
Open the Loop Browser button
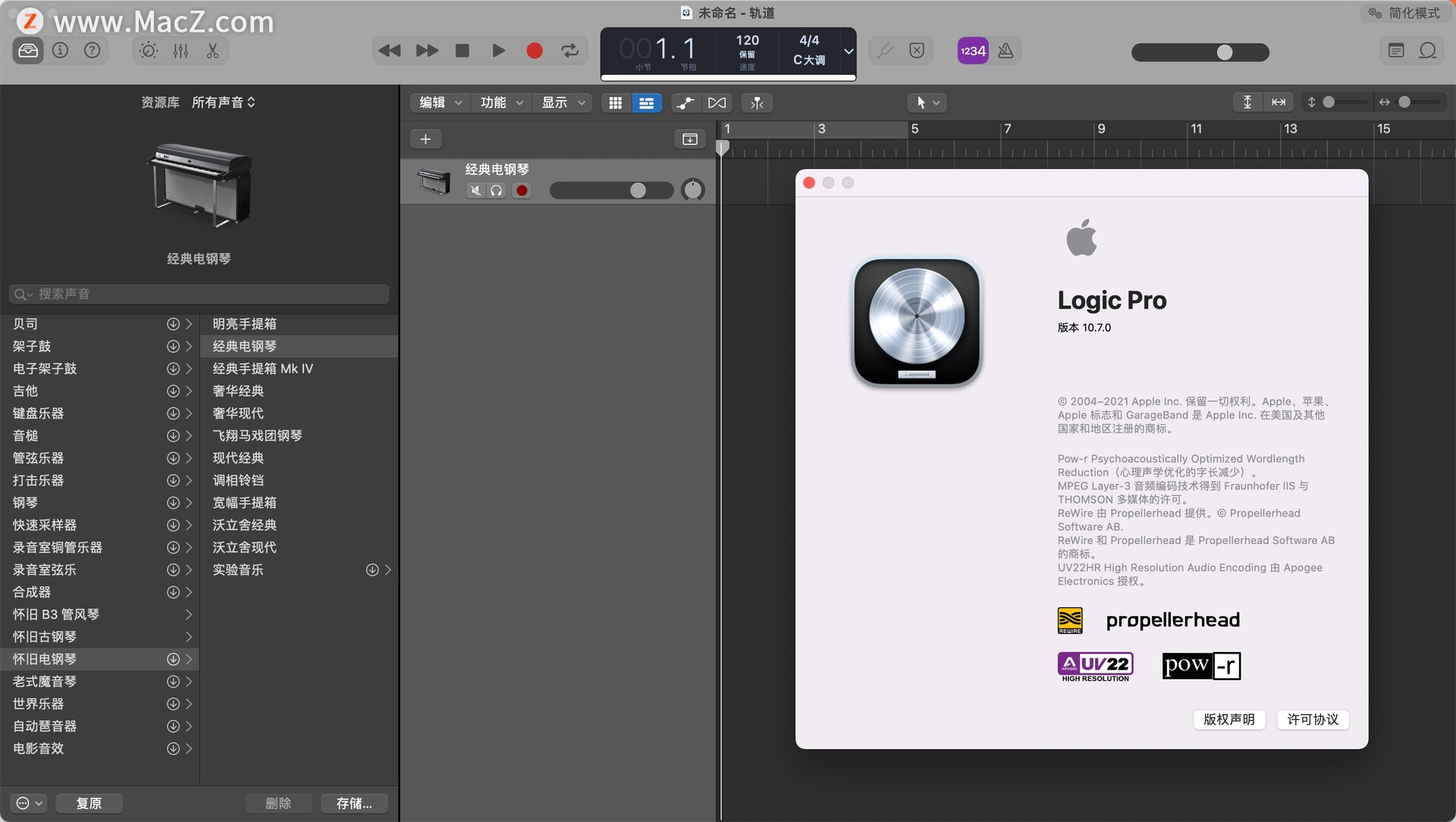click(1428, 51)
